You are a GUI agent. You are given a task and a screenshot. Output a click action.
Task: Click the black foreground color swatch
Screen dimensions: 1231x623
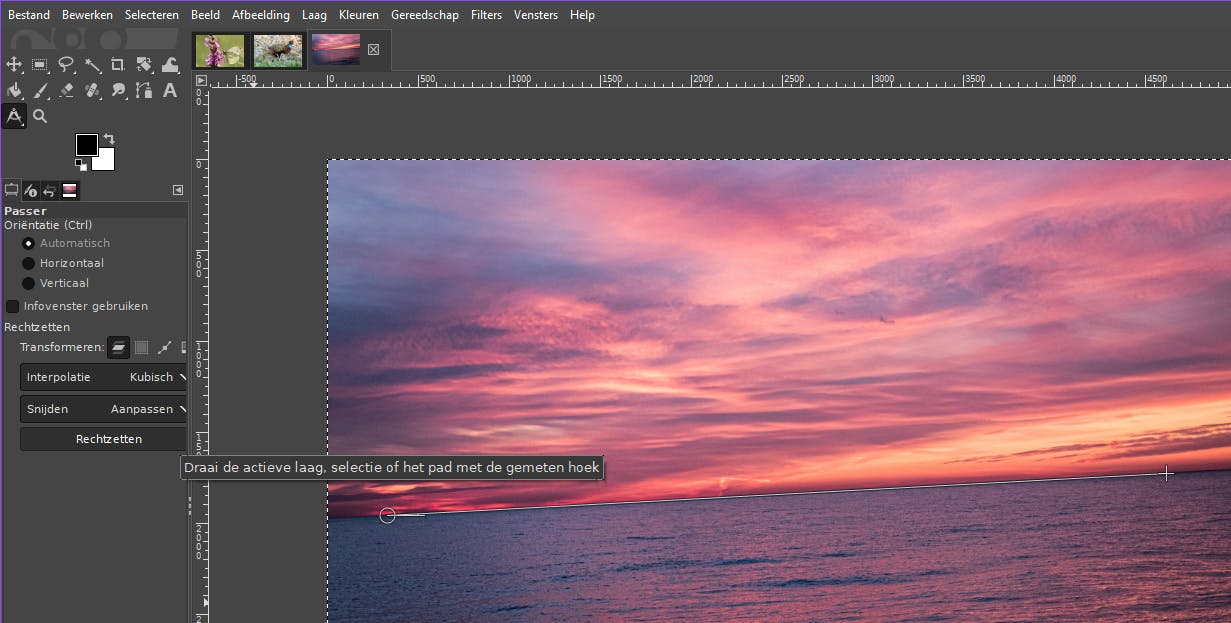(86, 145)
